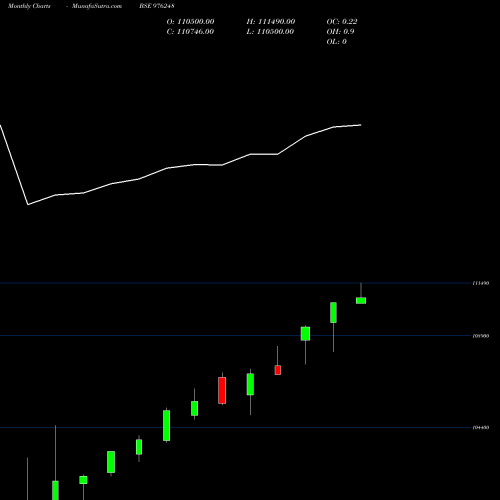Click the "OL: 0" reading
The width and height of the screenshot is (500, 500).
click(x=337, y=41)
